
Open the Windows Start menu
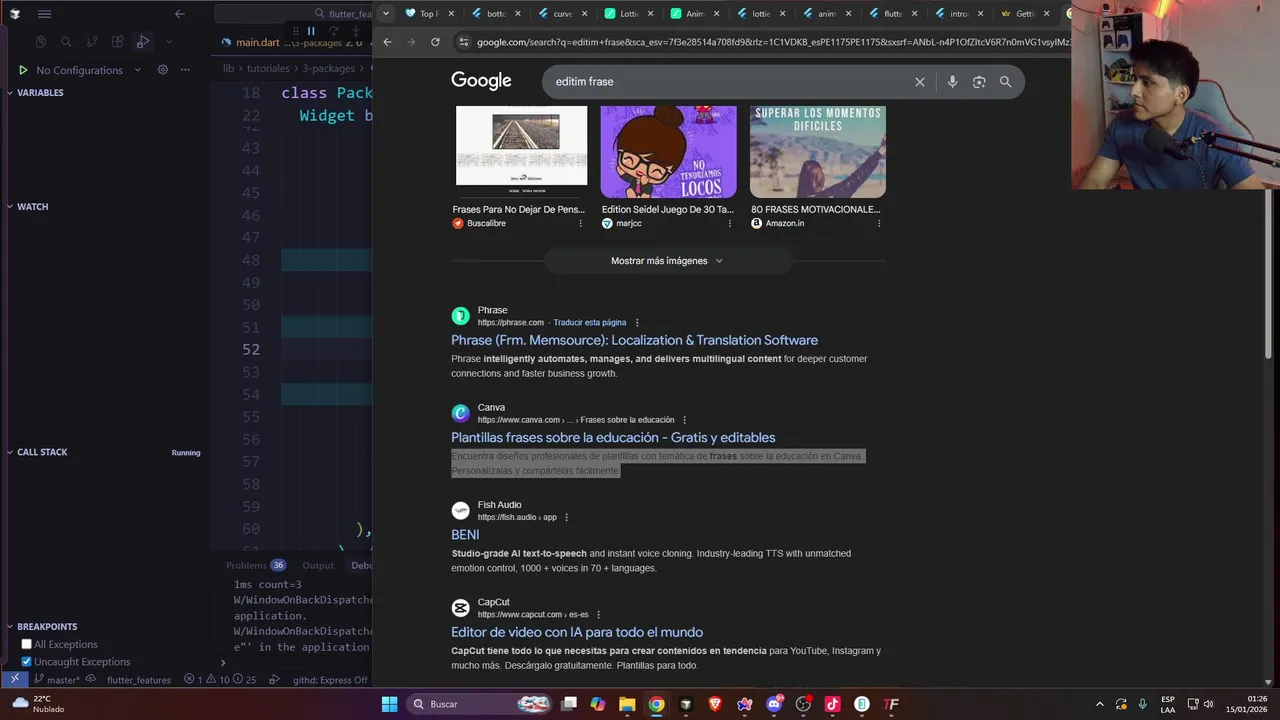click(x=389, y=704)
